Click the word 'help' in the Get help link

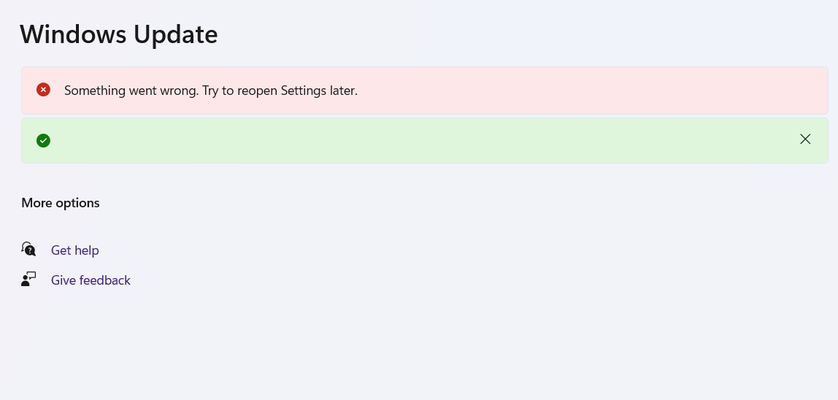pos(87,250)
